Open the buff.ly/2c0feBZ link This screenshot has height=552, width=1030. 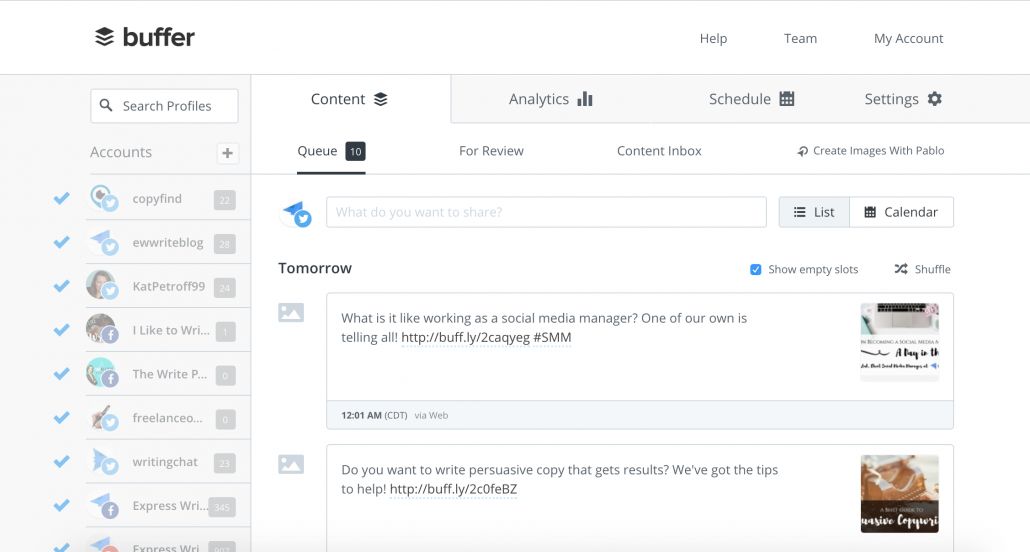[x=453, y=490]
